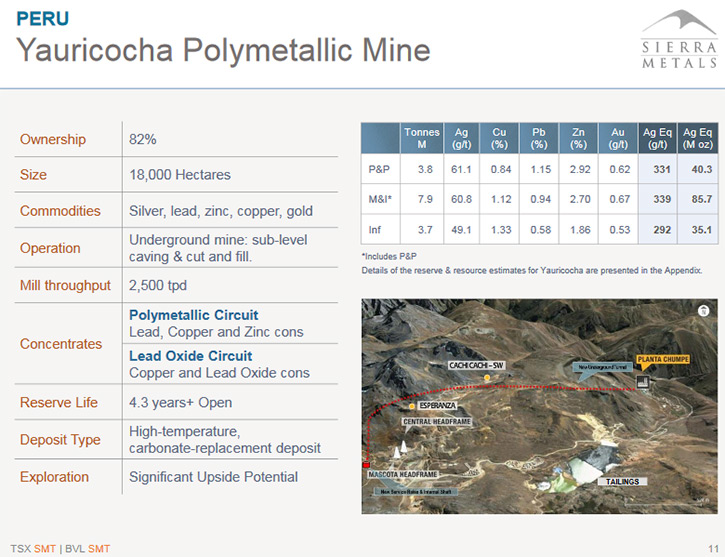Click the 'Inf' row label
Image resolution: width=725 pixels, height=557 pixels.
375,230
